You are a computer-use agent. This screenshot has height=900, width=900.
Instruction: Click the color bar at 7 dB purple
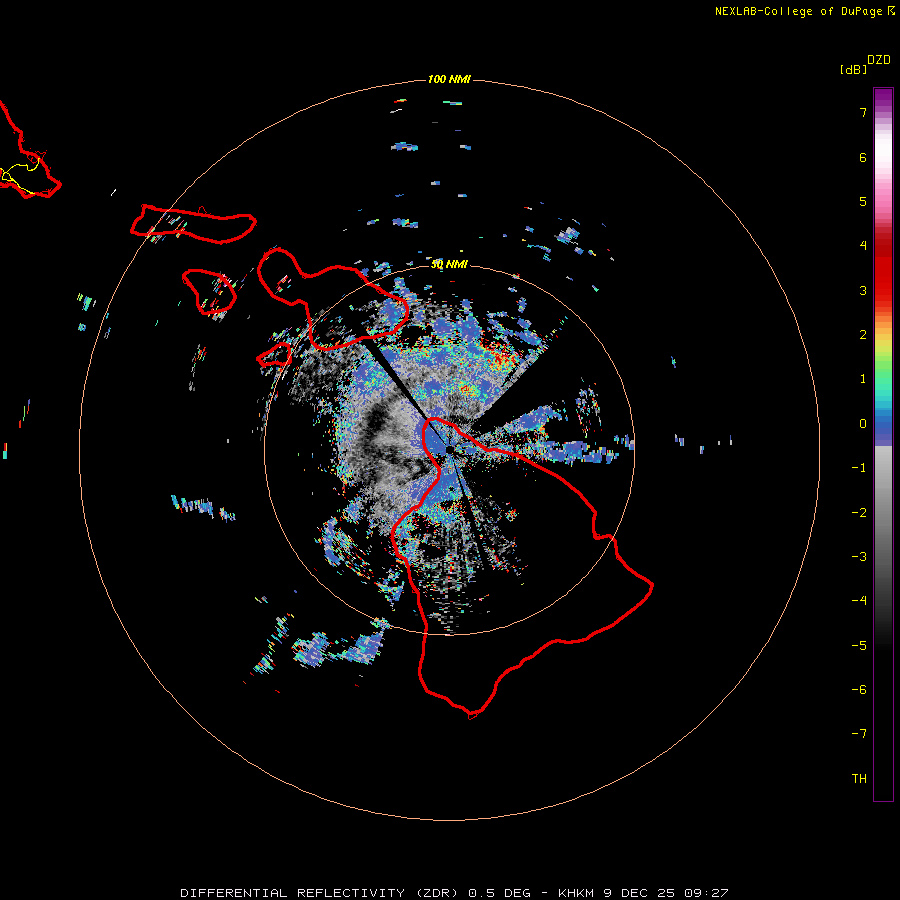pos(883,112)
